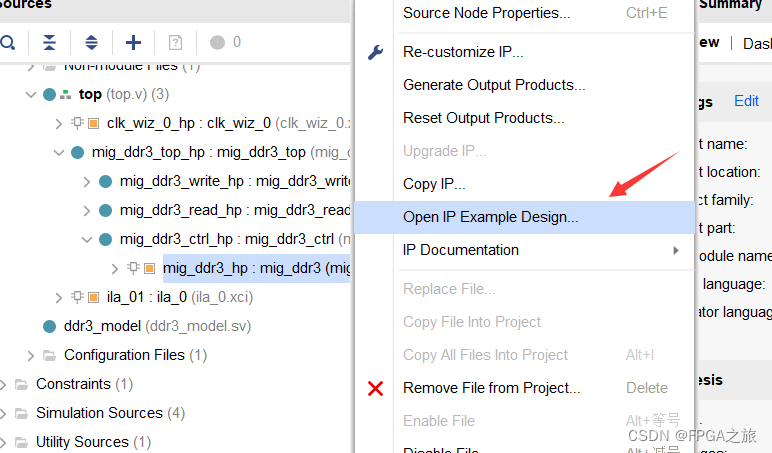The width and height of the screenshot is (772, 453).
Task: Click the Utility Sources (1) label
Action: pos(94,442)
